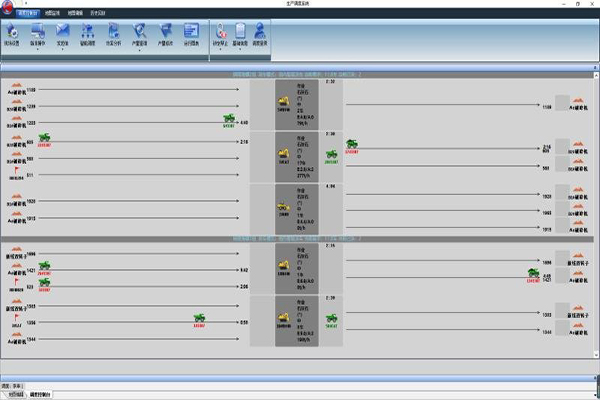
Task: Select the truck beside the 0:50 label
Action: [x=199, y=318]
